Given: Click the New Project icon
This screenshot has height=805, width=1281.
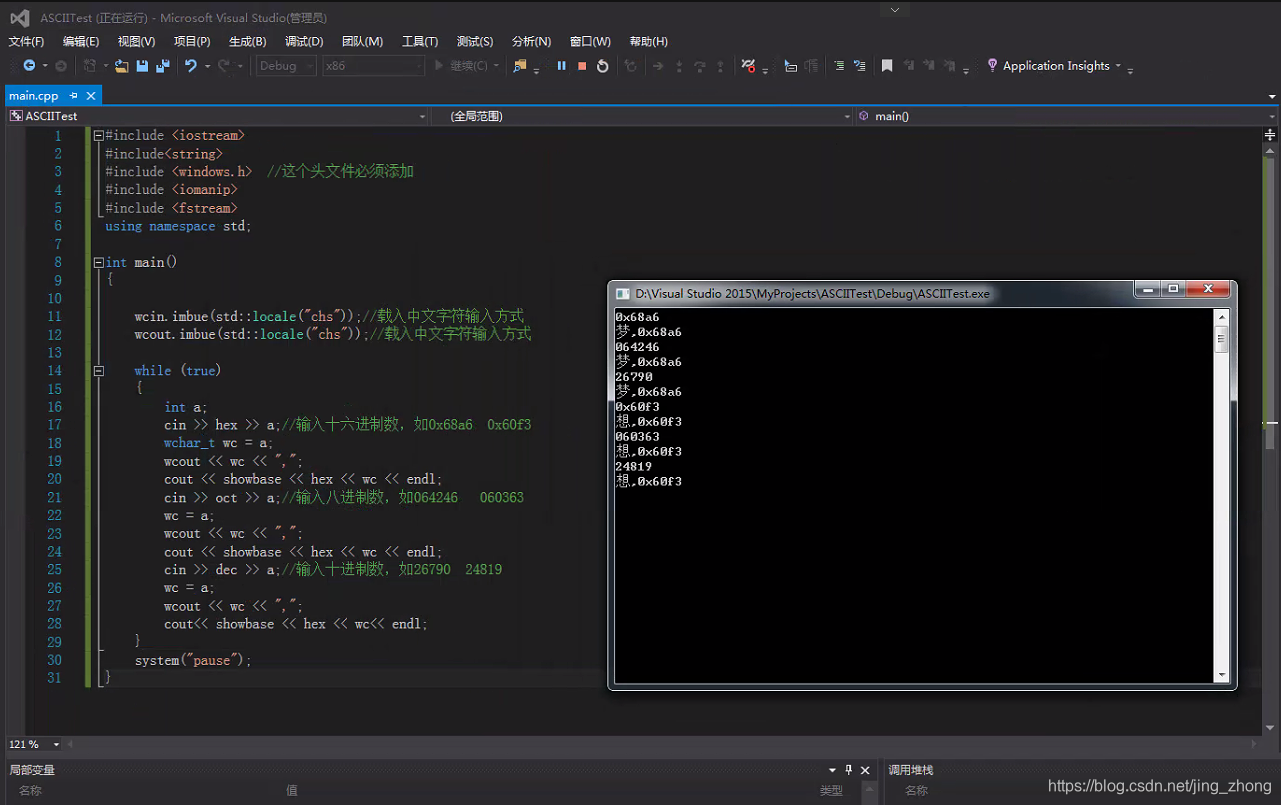Looking at the screenshot, I should 89,66.
